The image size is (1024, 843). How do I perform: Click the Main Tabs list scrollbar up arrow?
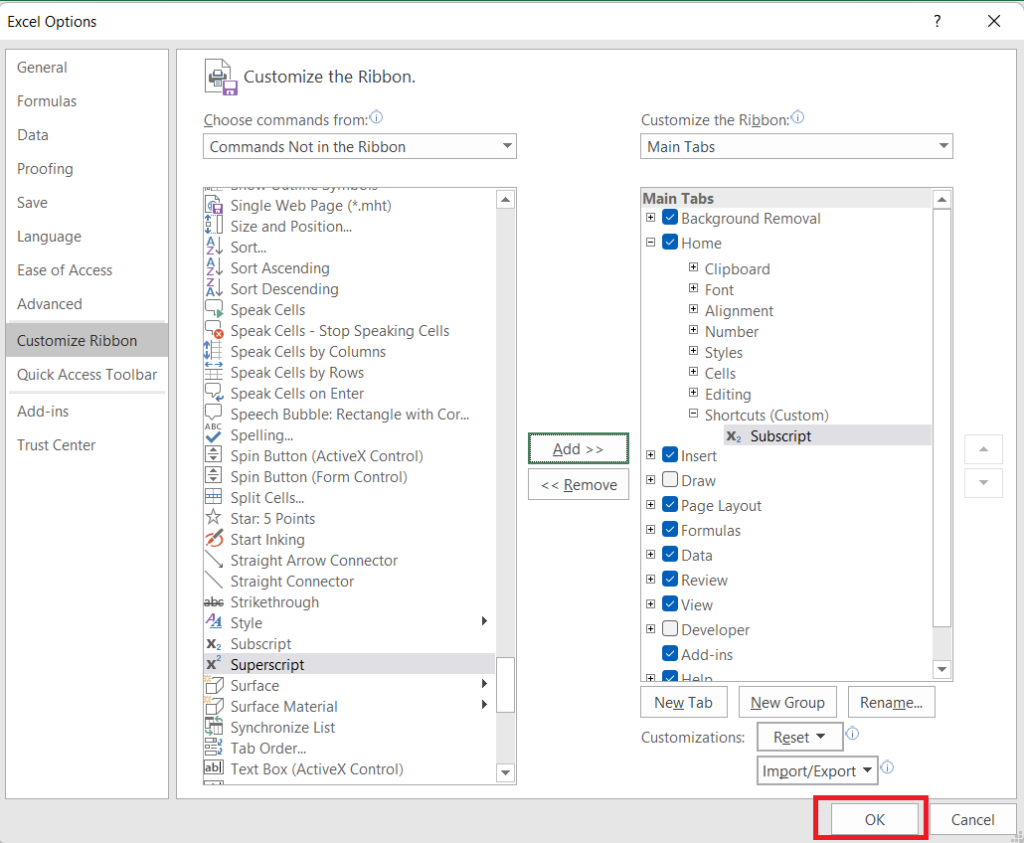point(942,199)
